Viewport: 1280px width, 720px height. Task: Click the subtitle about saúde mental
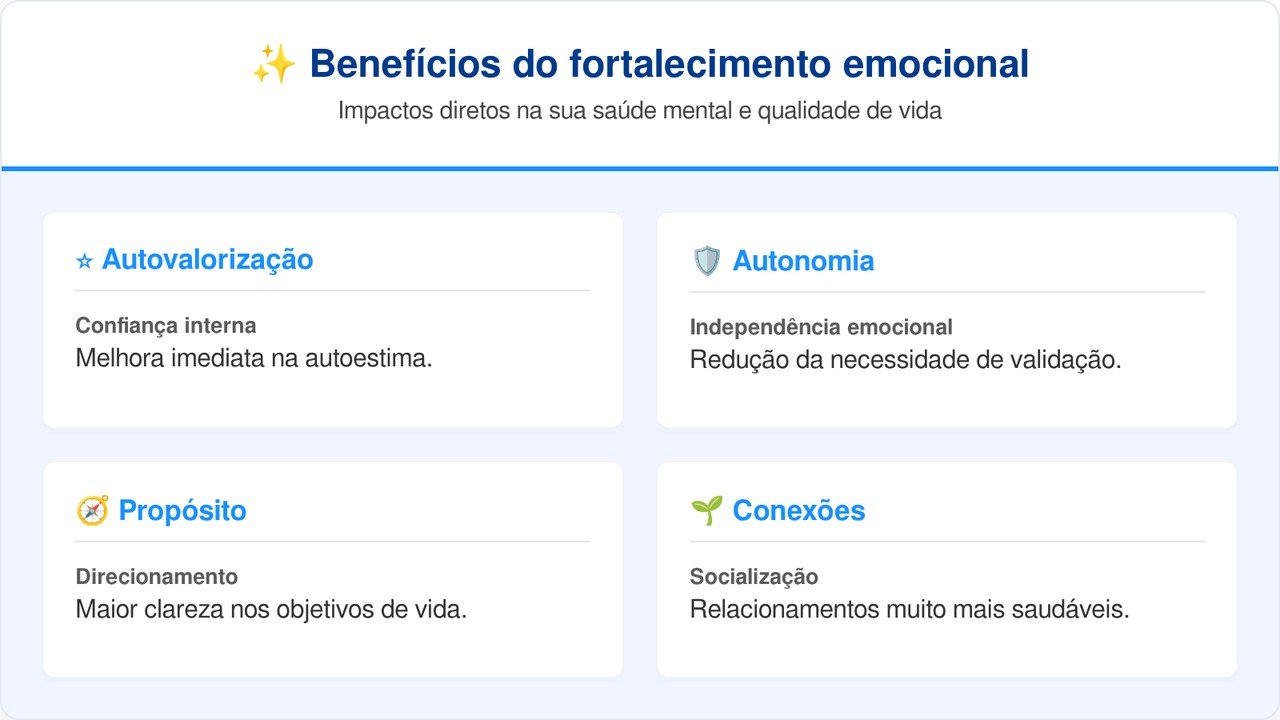[x=640, y=111]
